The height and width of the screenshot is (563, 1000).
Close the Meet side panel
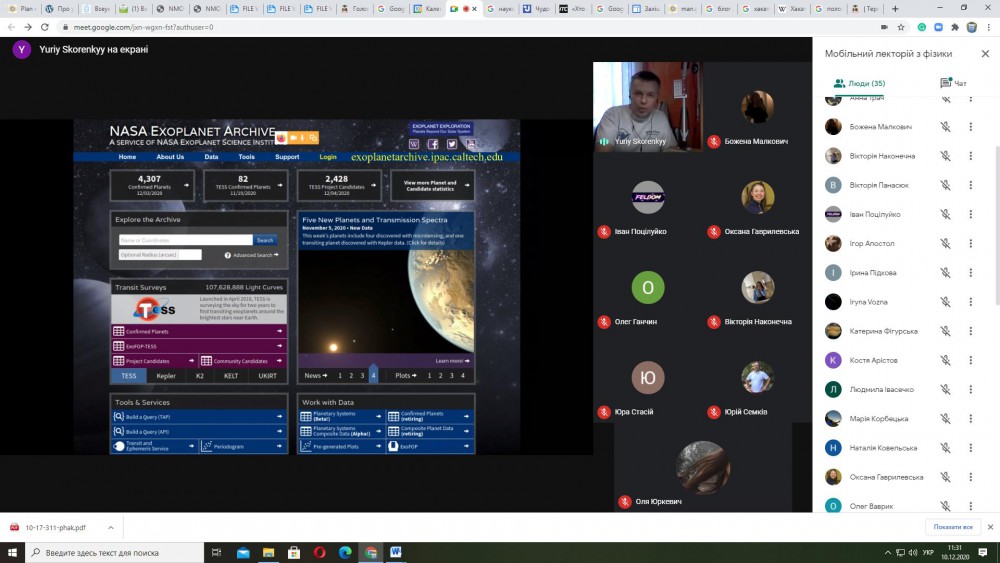point(985,54)
